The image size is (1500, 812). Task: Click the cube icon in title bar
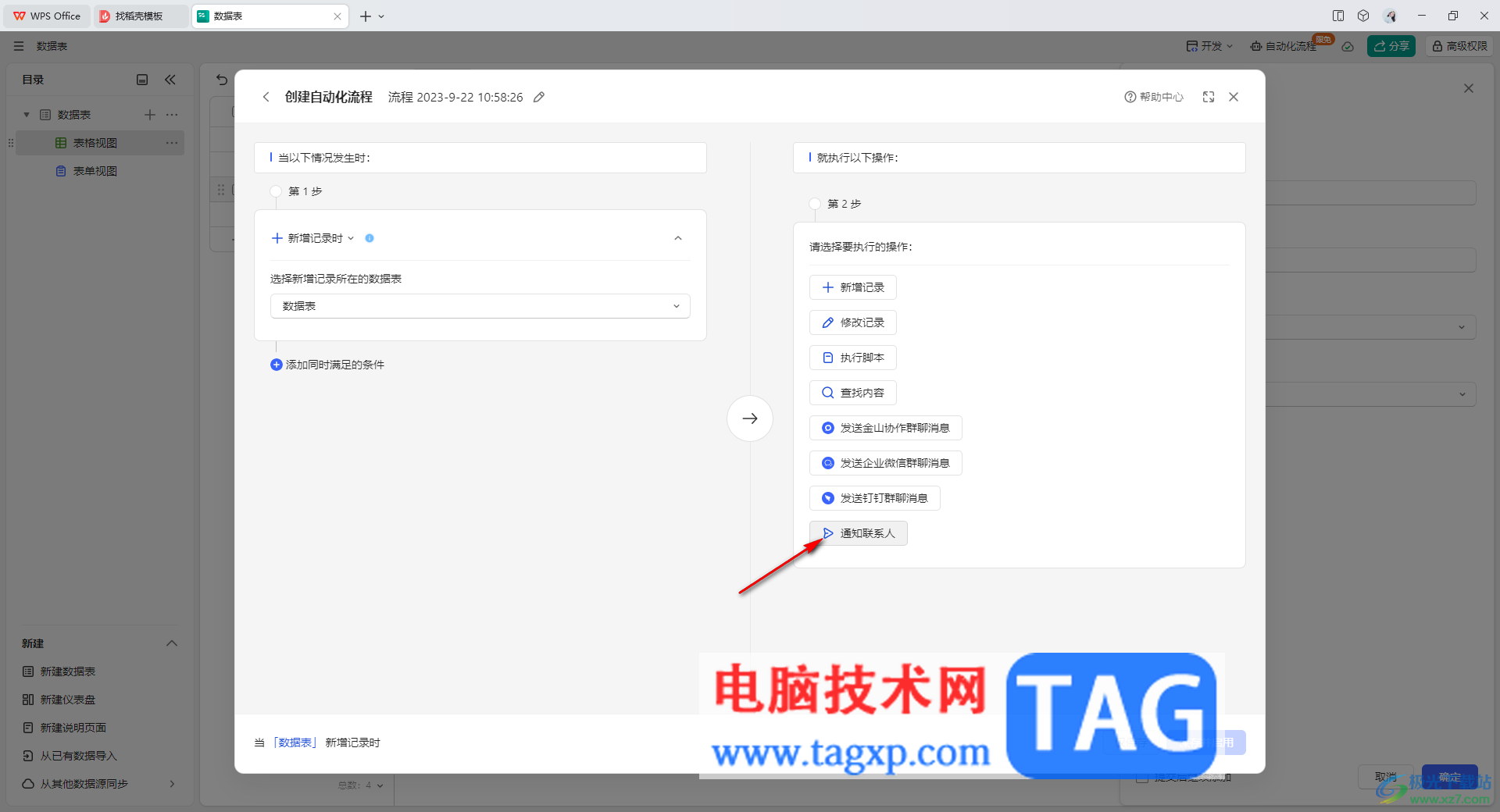click(x=1363, y=16)
